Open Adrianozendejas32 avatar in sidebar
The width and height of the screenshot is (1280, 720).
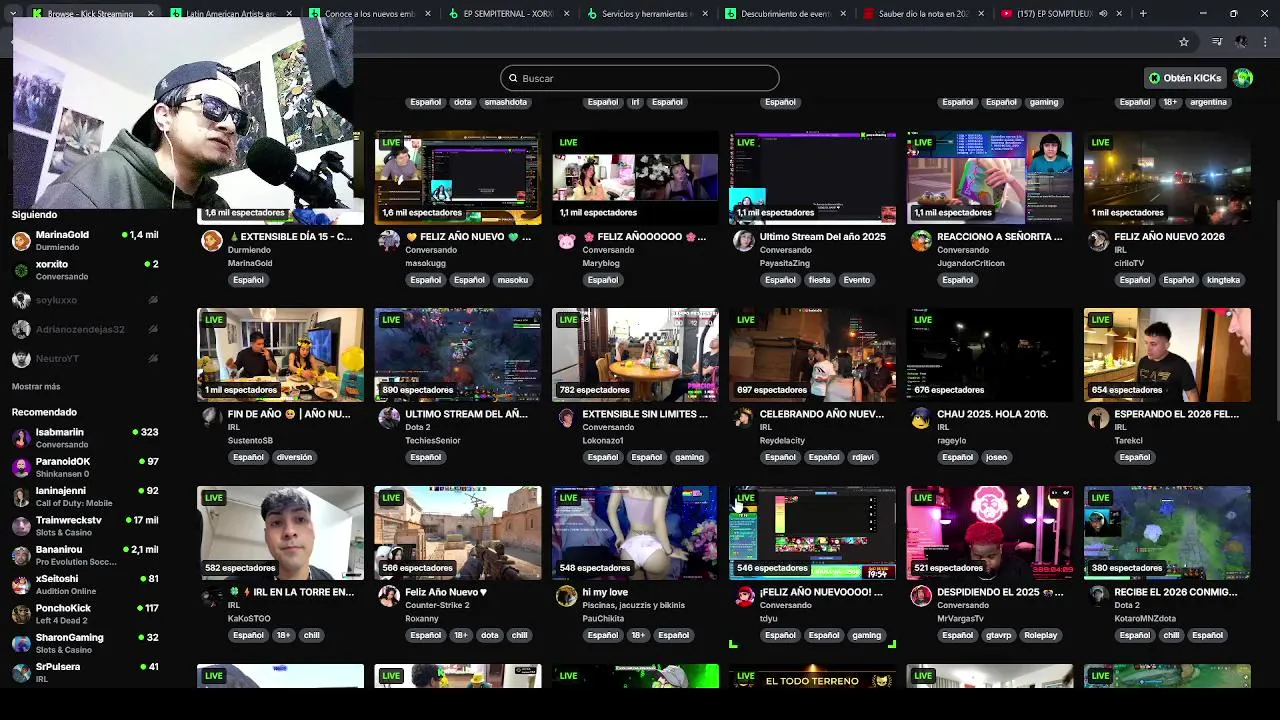[21, 329]
